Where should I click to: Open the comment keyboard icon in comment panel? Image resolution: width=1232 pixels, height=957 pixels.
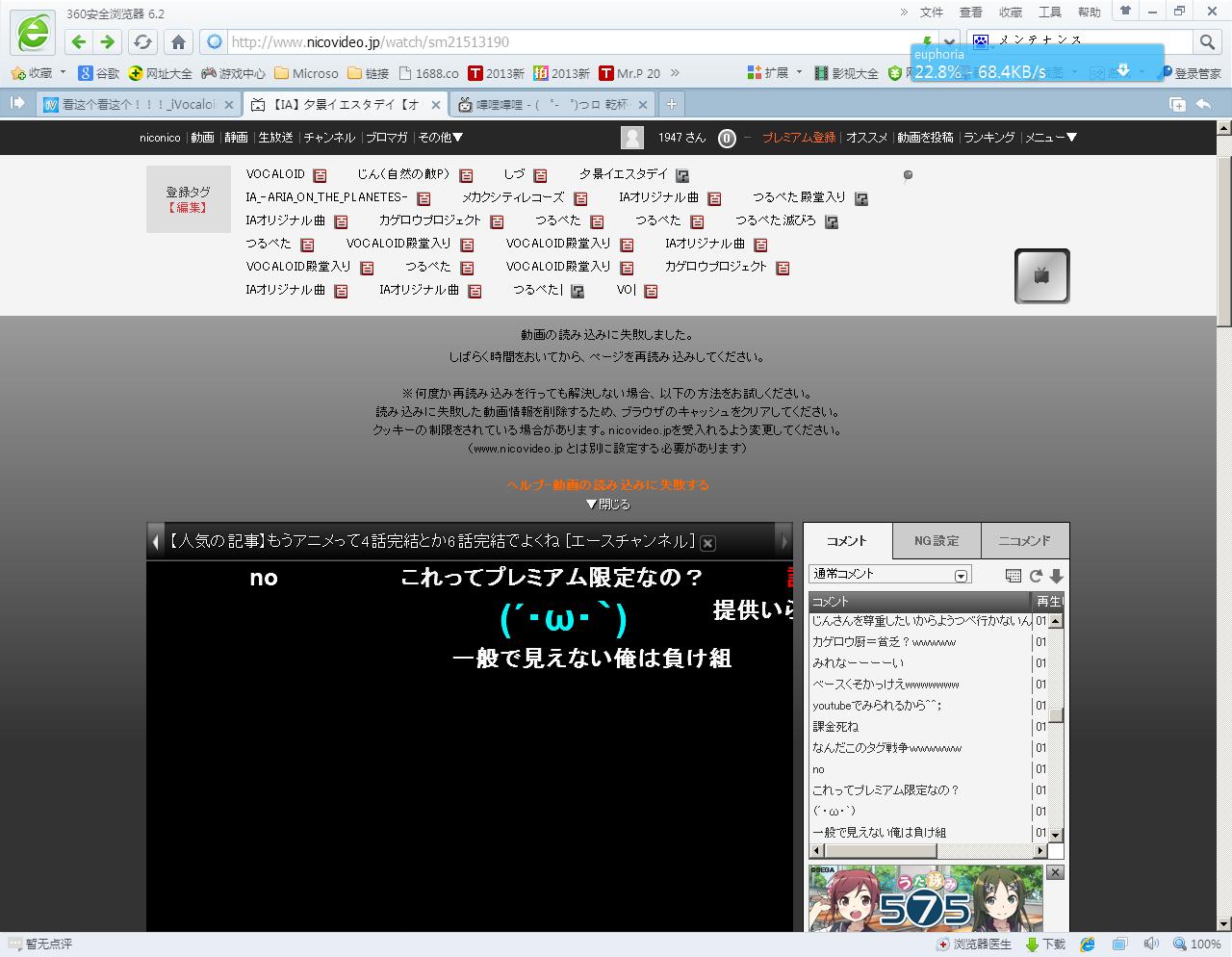[x=1013, y=576]
